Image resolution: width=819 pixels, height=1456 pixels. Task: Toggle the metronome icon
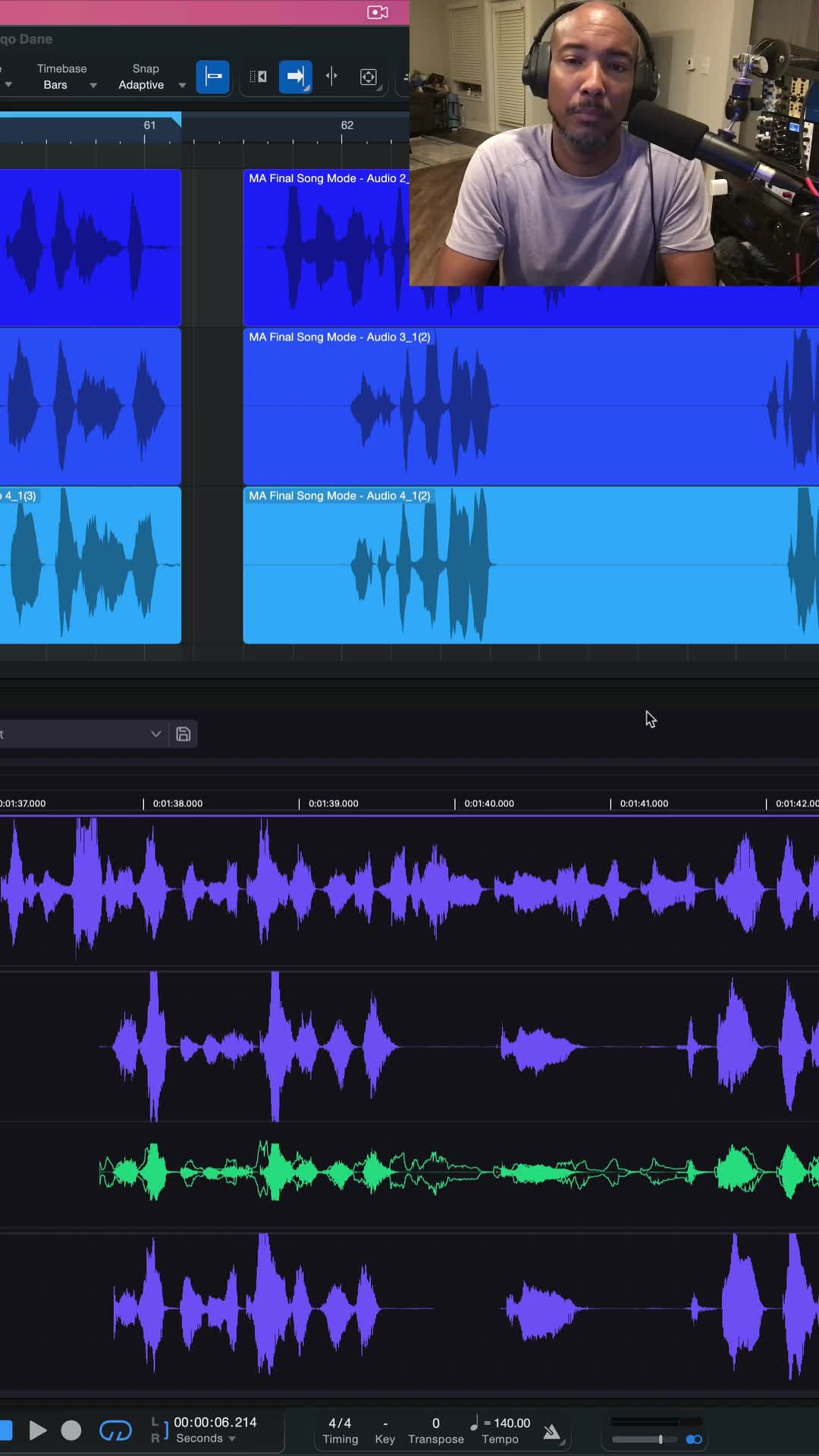pyautogui.click(x=553, y=1432)
